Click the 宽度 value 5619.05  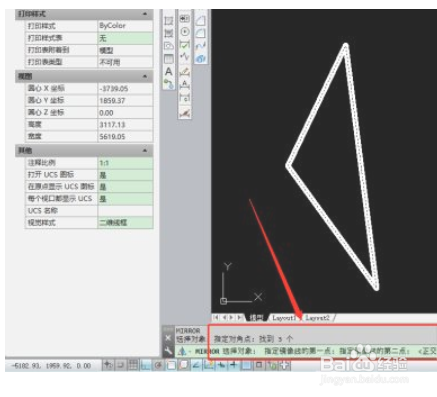tap(125, 136)
